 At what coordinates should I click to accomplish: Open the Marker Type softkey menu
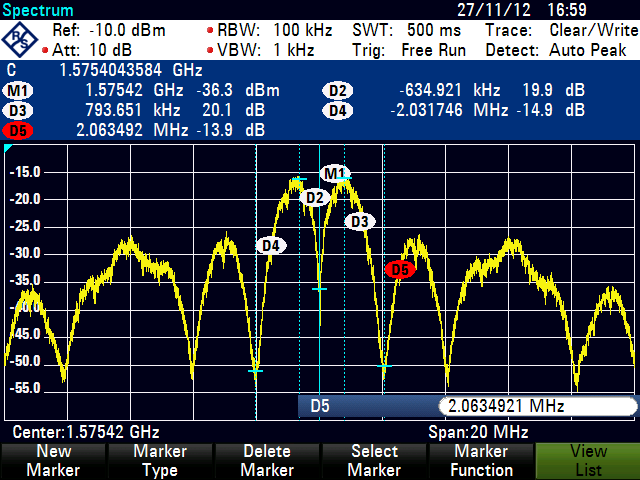[x=160, y=461]
